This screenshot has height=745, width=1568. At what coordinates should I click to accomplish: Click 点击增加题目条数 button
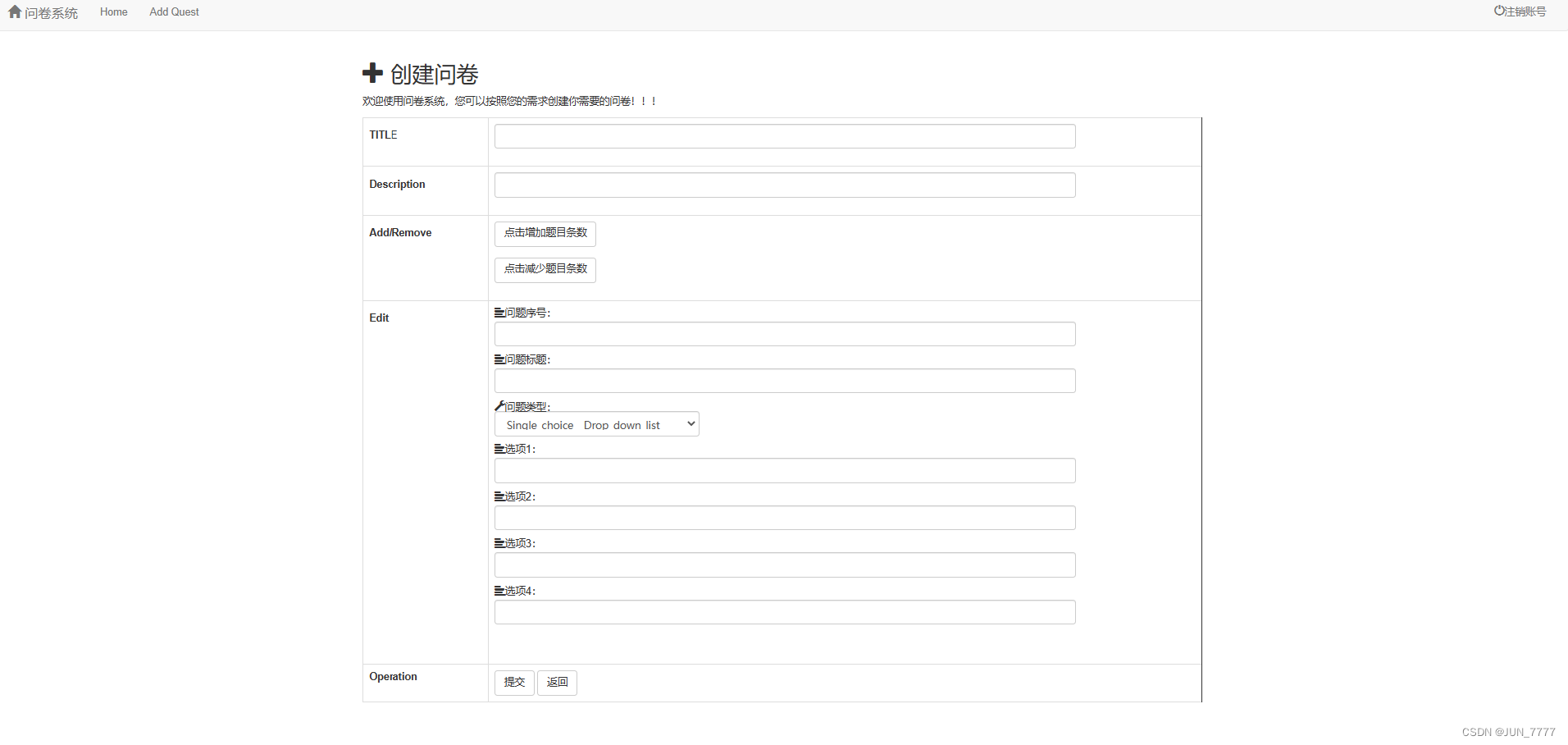click(545, 234)
